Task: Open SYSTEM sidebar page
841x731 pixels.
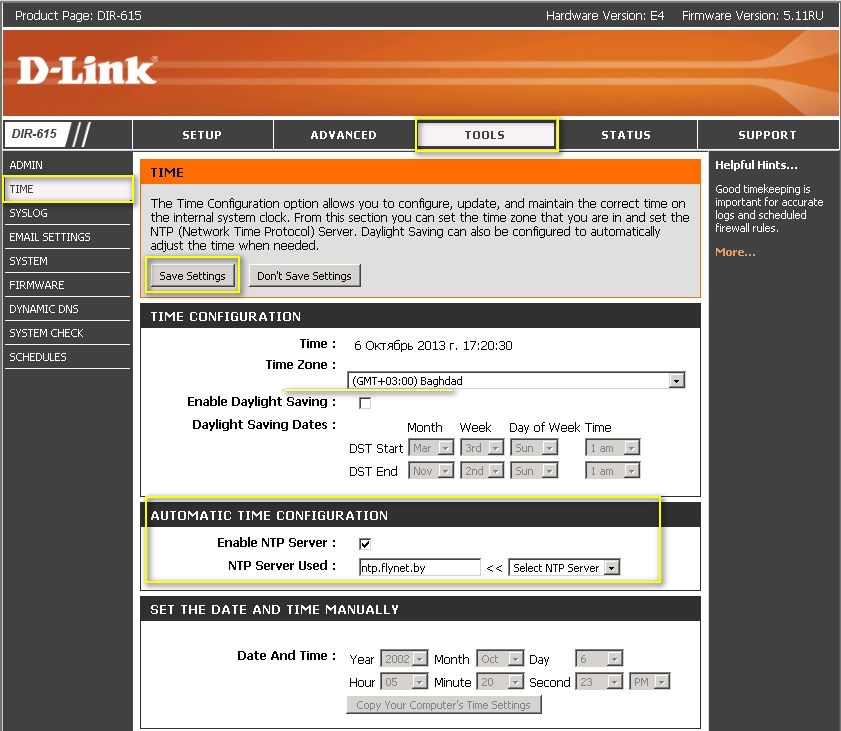Action: coord(67,261)
